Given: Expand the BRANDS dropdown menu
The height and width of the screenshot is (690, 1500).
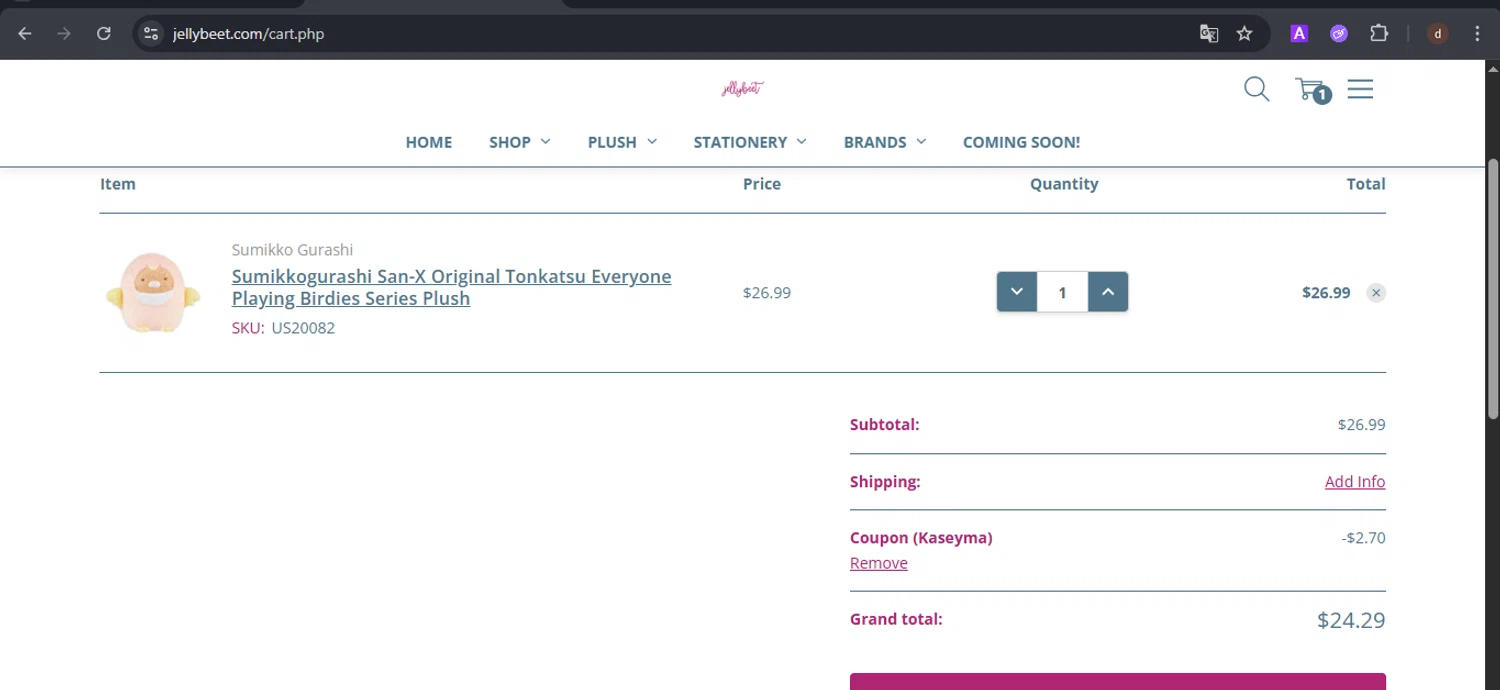Looking at the screenshot, I should (x=885, y=142).
